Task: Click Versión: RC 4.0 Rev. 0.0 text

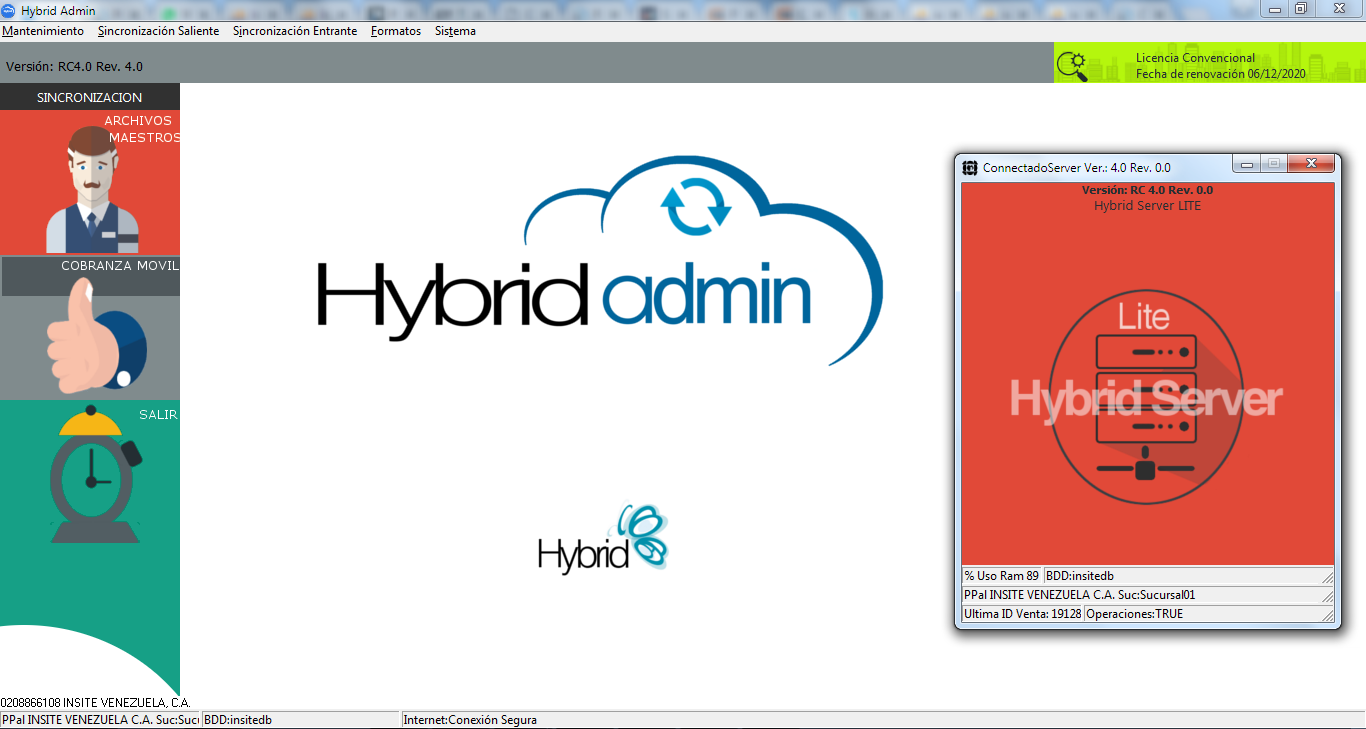Action: (x=1147, y=190)
